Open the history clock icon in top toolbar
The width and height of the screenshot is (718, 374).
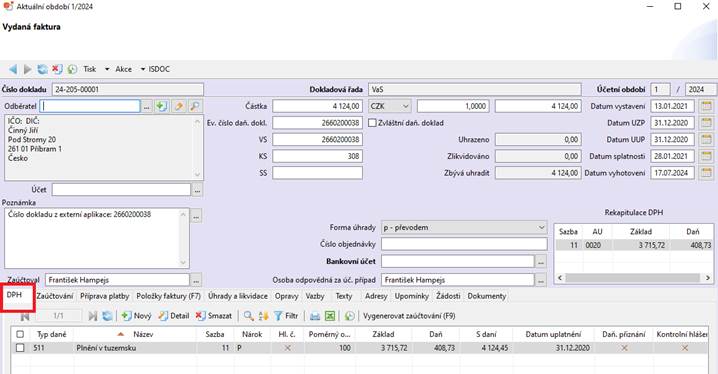point(72,69)
